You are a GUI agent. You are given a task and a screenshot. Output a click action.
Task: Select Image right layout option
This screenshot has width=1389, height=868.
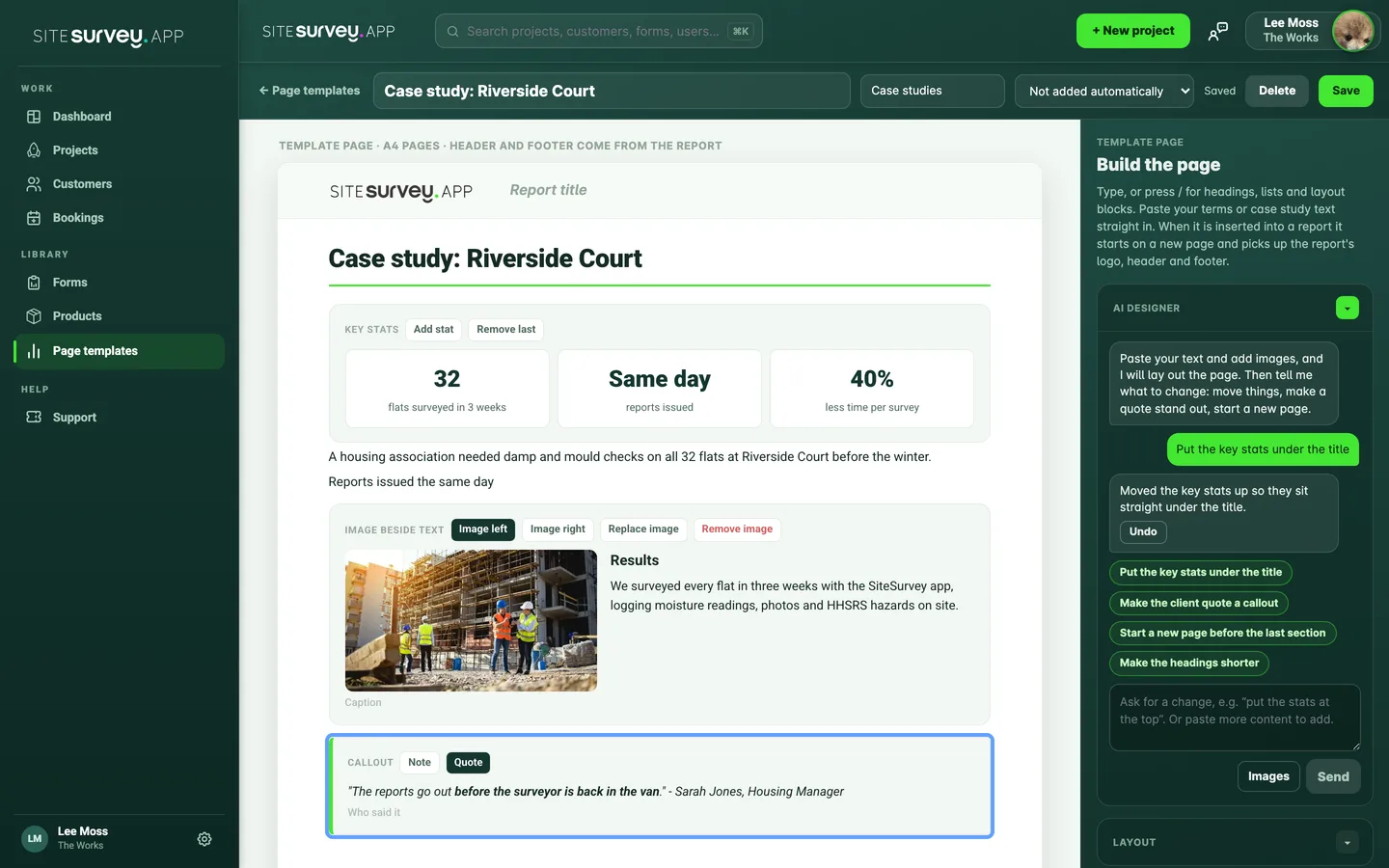558,529
